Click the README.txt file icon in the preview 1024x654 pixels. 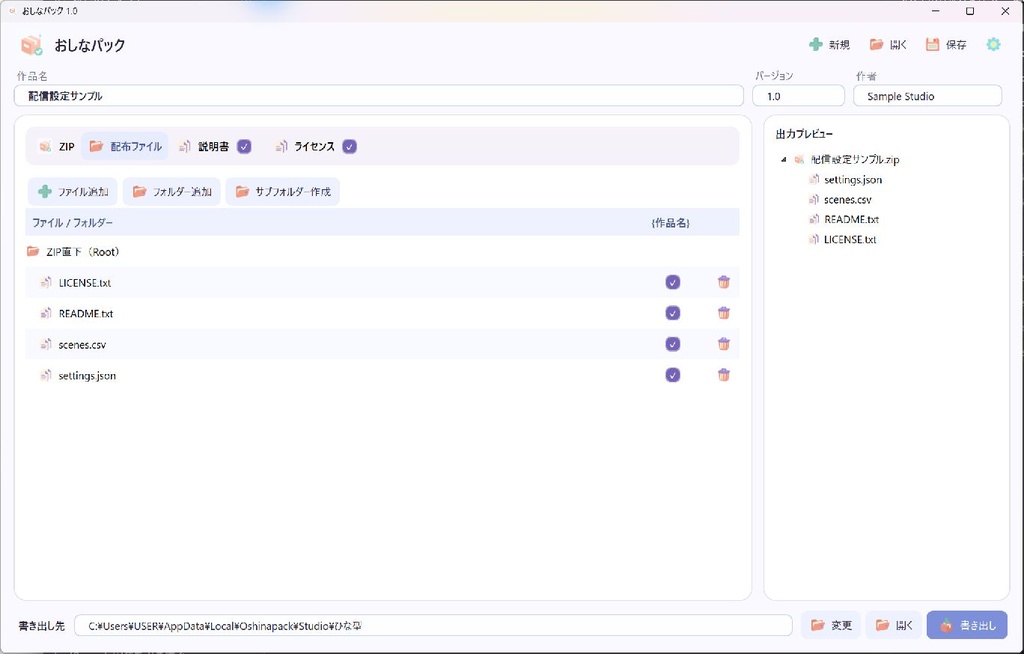(814, 220)
